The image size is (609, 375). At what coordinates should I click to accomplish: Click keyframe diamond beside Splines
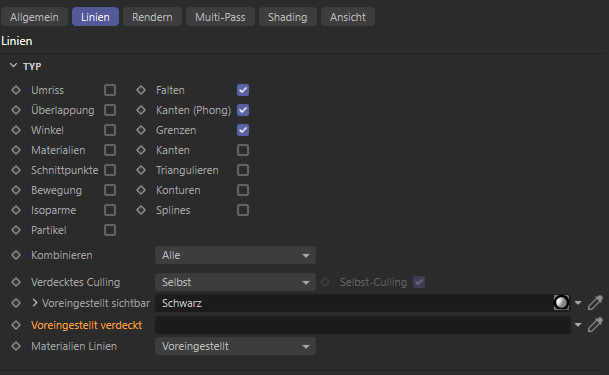tap(141, 210)
